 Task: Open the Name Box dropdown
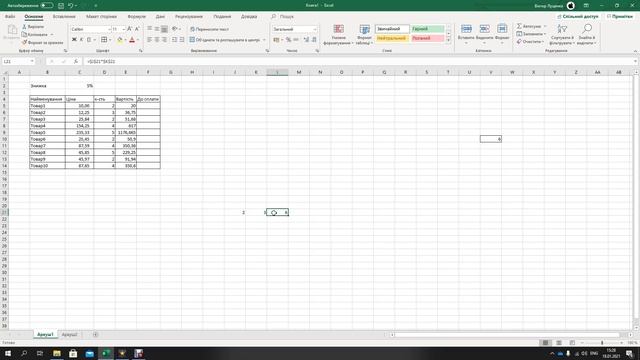[32, 61]
